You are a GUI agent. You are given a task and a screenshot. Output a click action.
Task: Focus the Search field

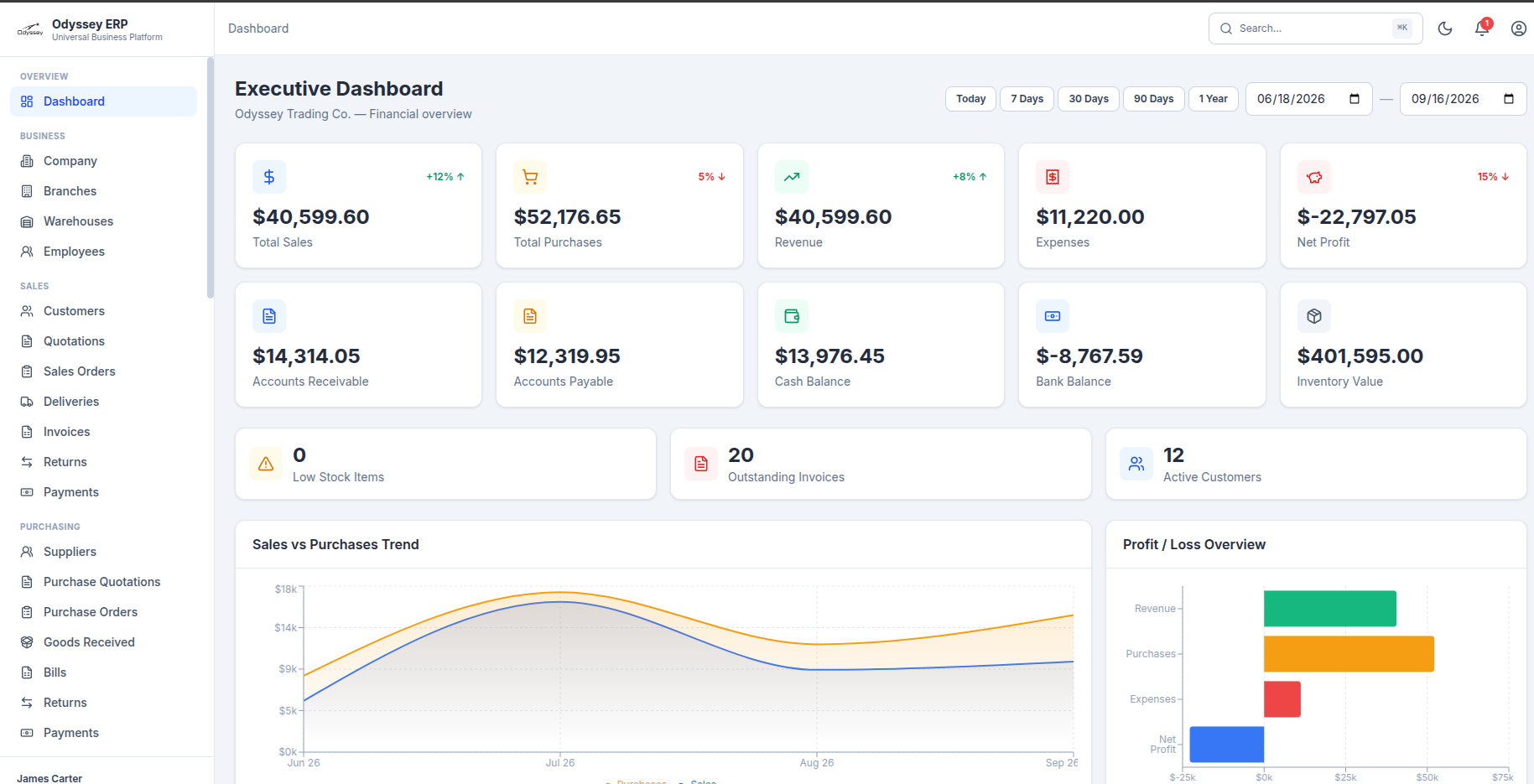[1315, 29]
